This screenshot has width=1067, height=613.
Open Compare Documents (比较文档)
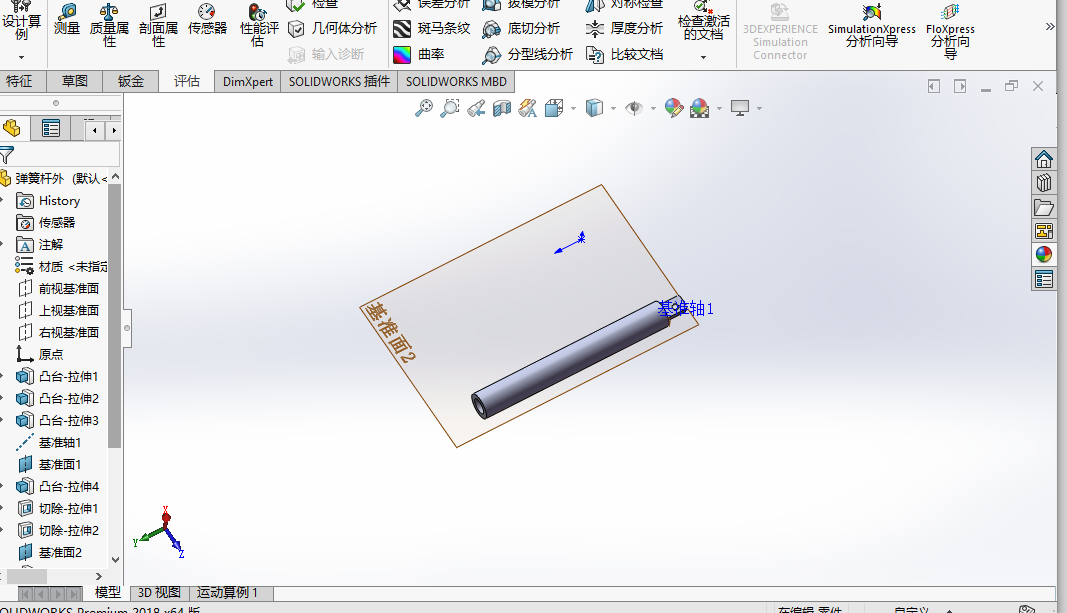pyautogui.click(x=624, y=54)
